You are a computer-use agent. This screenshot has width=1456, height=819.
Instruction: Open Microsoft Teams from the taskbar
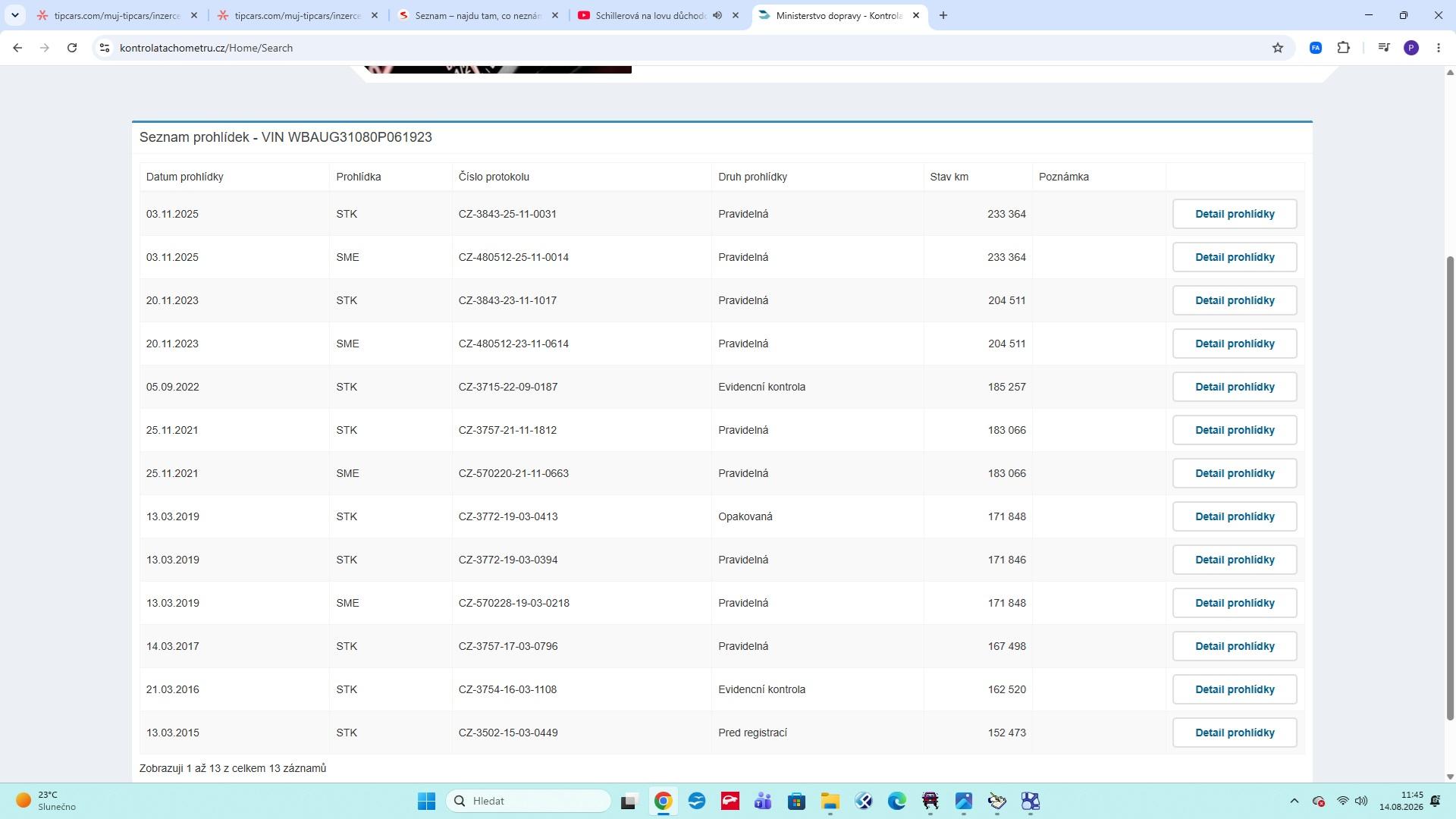tap(763, 801)
